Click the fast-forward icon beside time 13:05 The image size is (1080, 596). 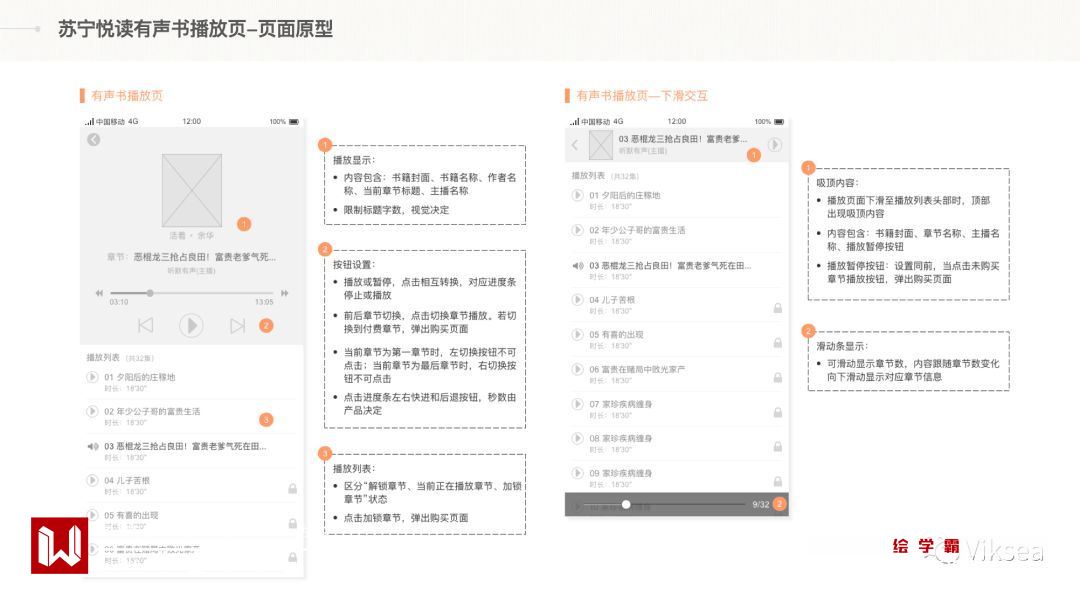pyautogui.click(x=284, y=294)
